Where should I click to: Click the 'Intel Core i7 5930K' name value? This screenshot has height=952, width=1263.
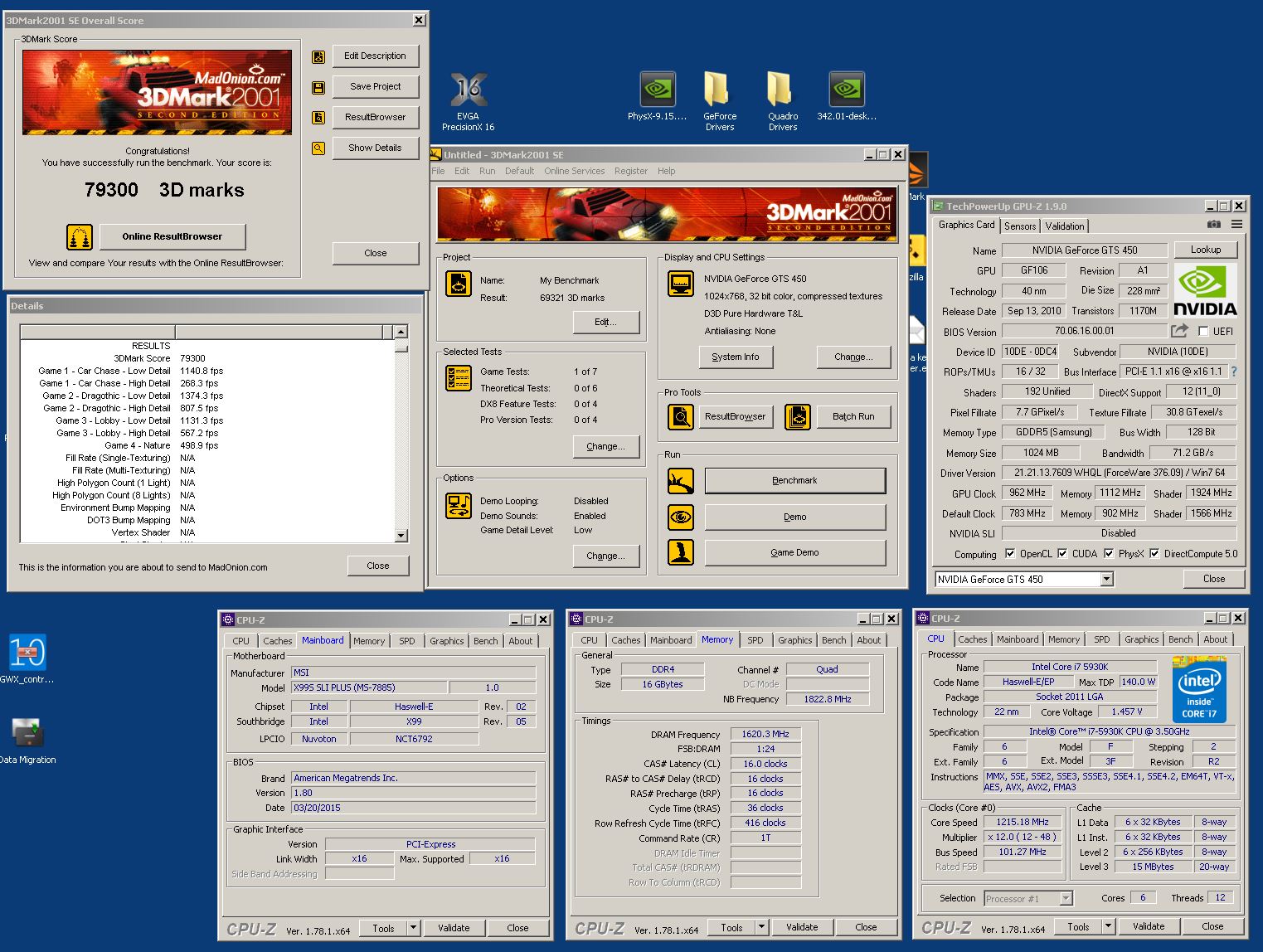[x=1070, y=667]
